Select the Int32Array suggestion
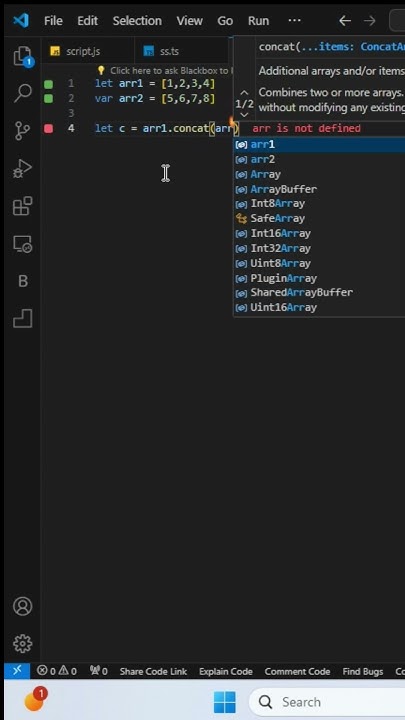Viewport: 405px width, 720px height. click(319, 248)
